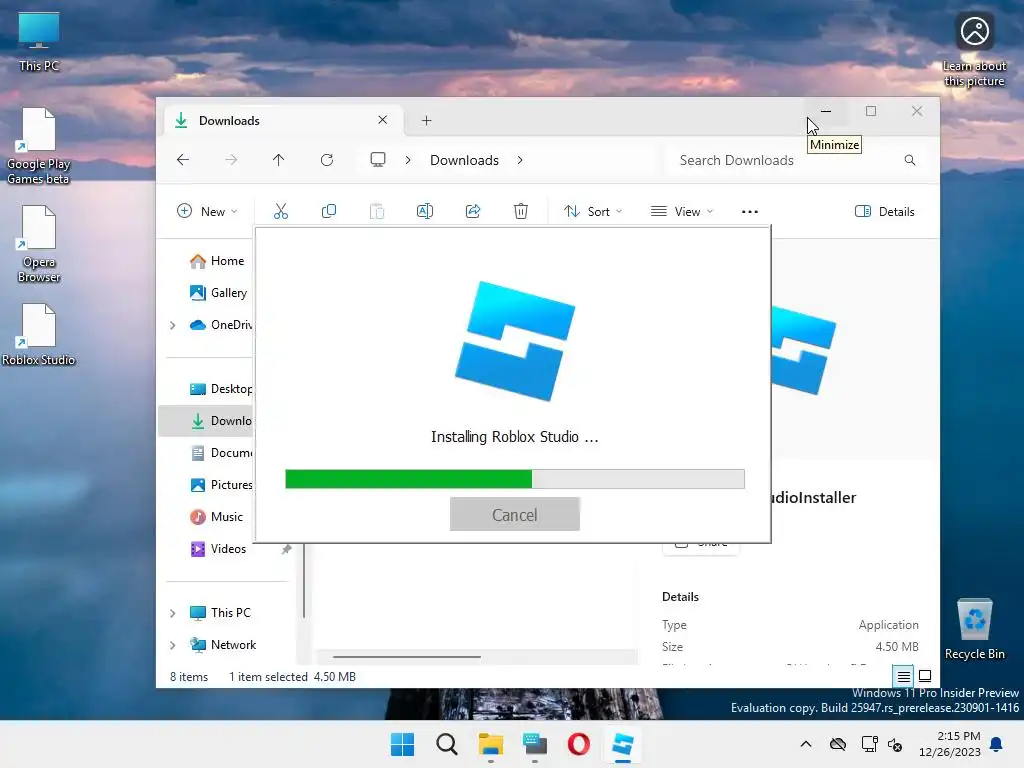This screenshot has height=768, width=1024.
Task: Click the Paste clipboard icon
Action: pyautogui.click(x=377, y=211)
